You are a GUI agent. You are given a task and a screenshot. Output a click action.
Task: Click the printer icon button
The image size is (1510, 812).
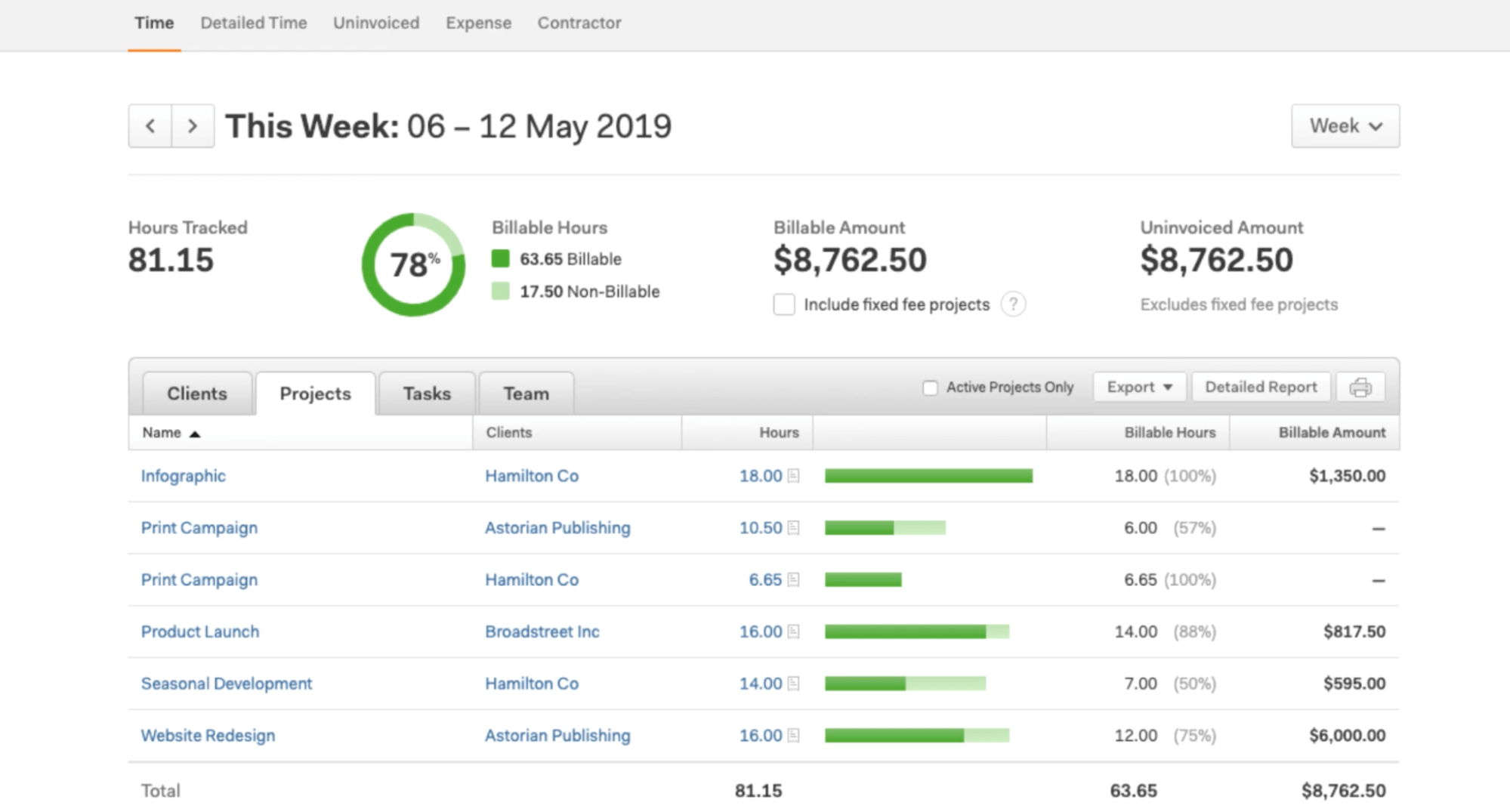[1360, 387]
